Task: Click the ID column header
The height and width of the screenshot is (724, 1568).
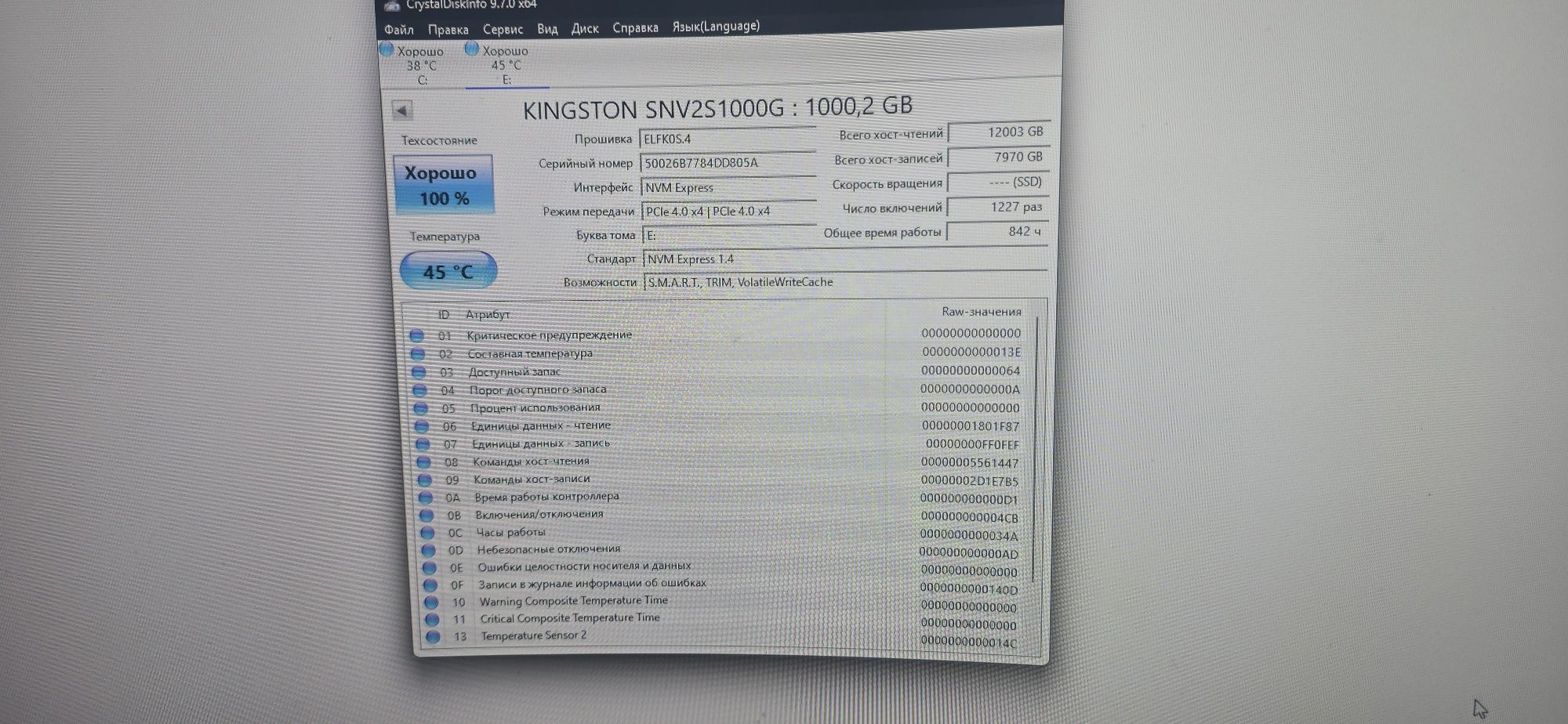Action: [x=444, y=315]
